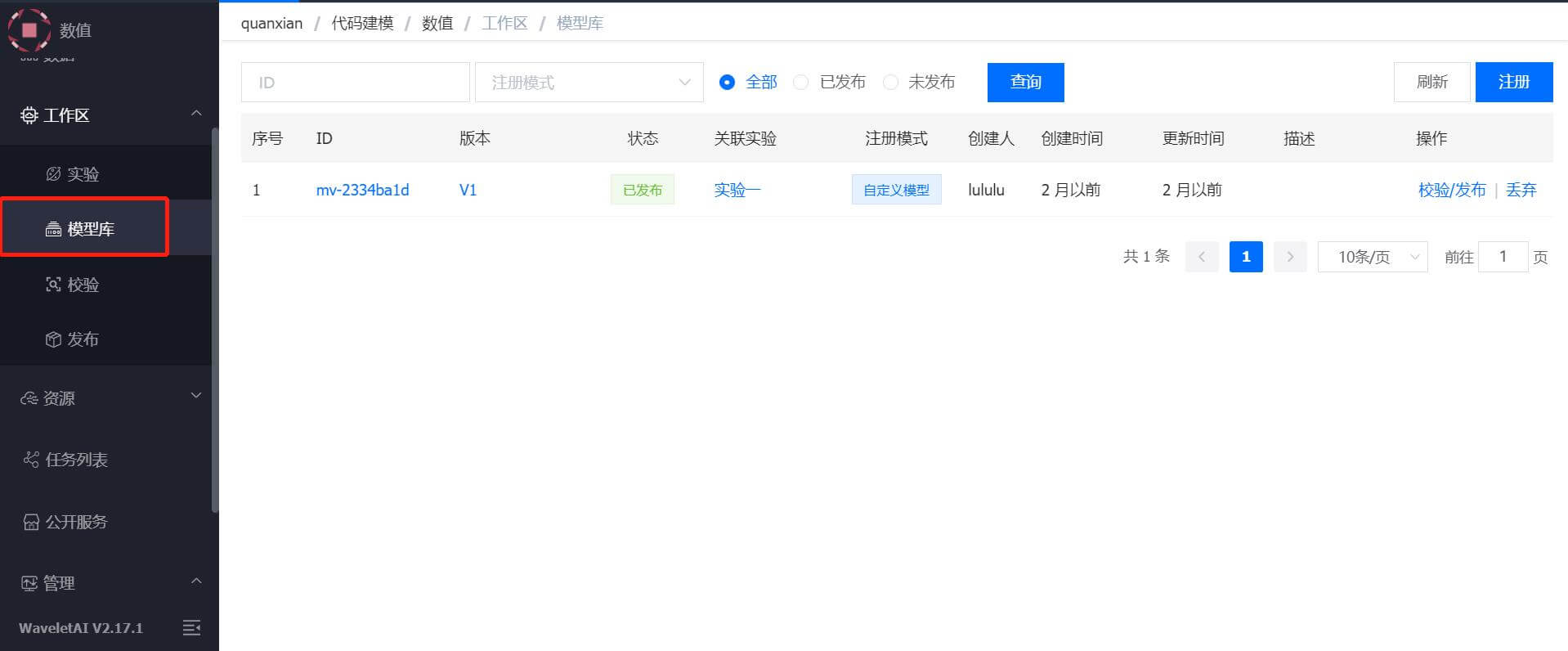1568x651 pixels.
Task: Select the 已发布 radio filter
Action: click(801, 83)
